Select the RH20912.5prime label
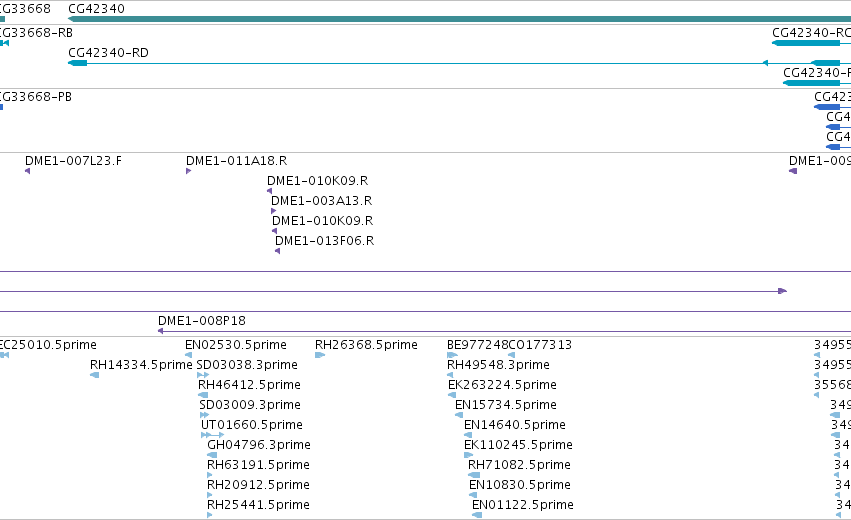Screen dimensions: 851x520 click(258, 485)
